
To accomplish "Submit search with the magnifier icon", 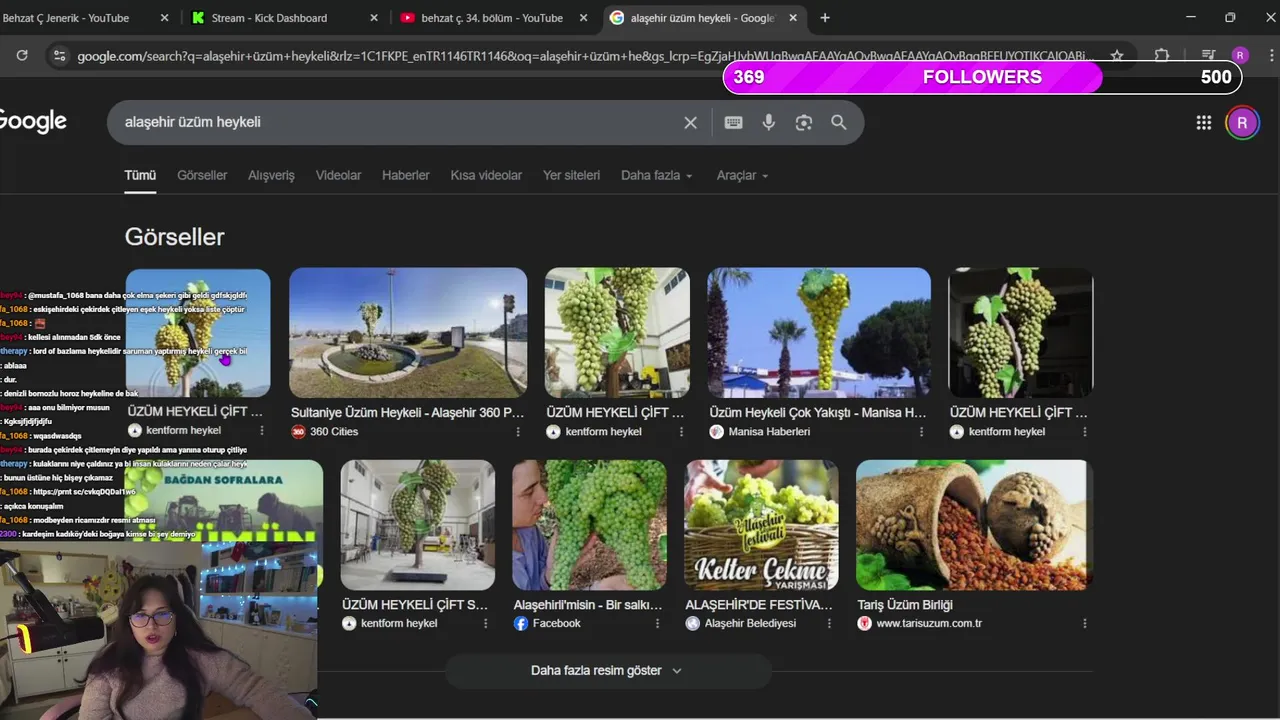I will tap(839, 122).
